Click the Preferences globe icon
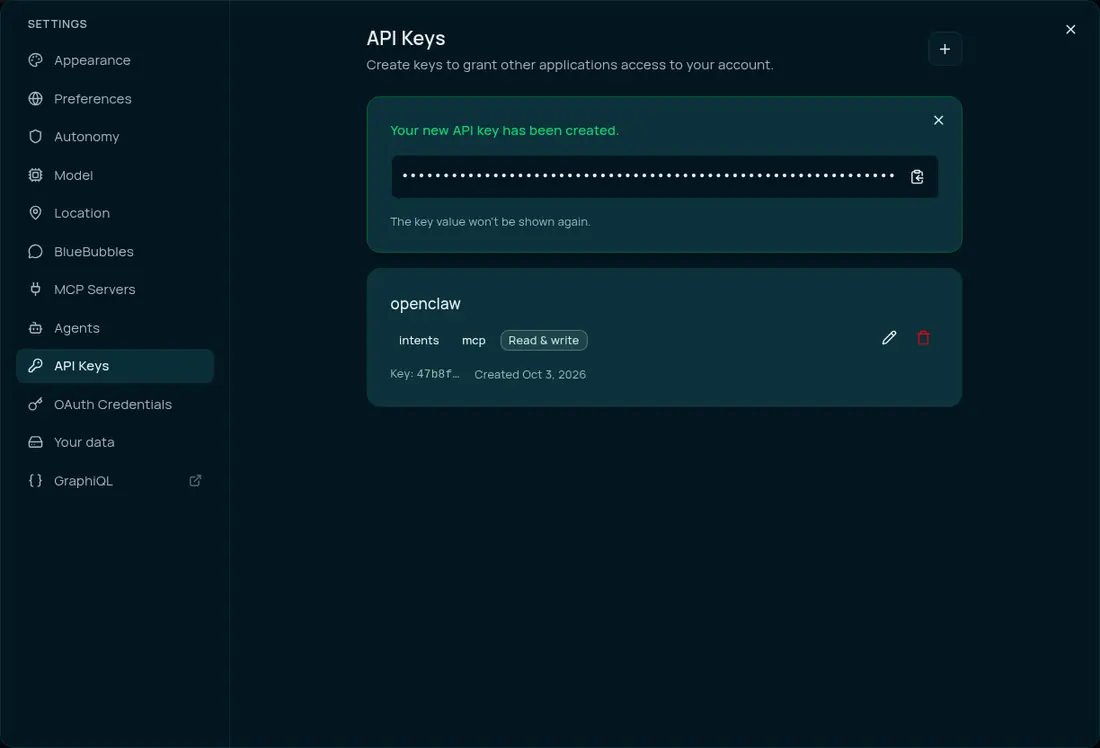 click(x=35, y=99)
